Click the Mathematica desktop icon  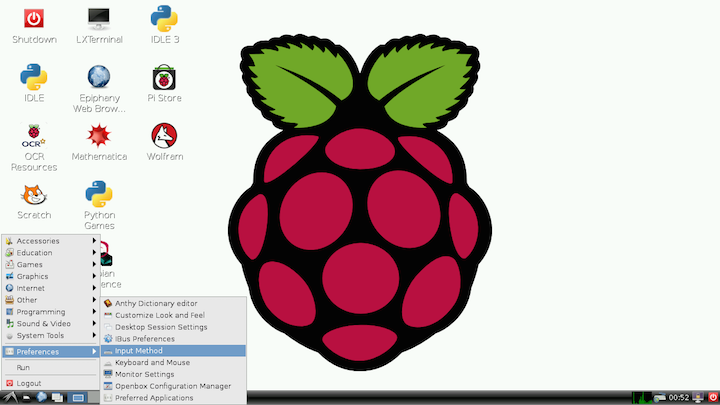[99, 142]
